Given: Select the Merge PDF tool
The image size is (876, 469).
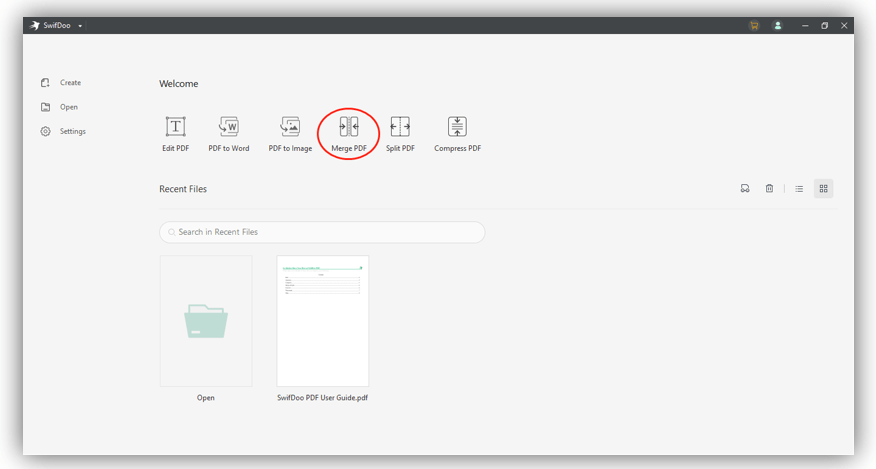Looking at the screenshot, I should click(349, 134).
